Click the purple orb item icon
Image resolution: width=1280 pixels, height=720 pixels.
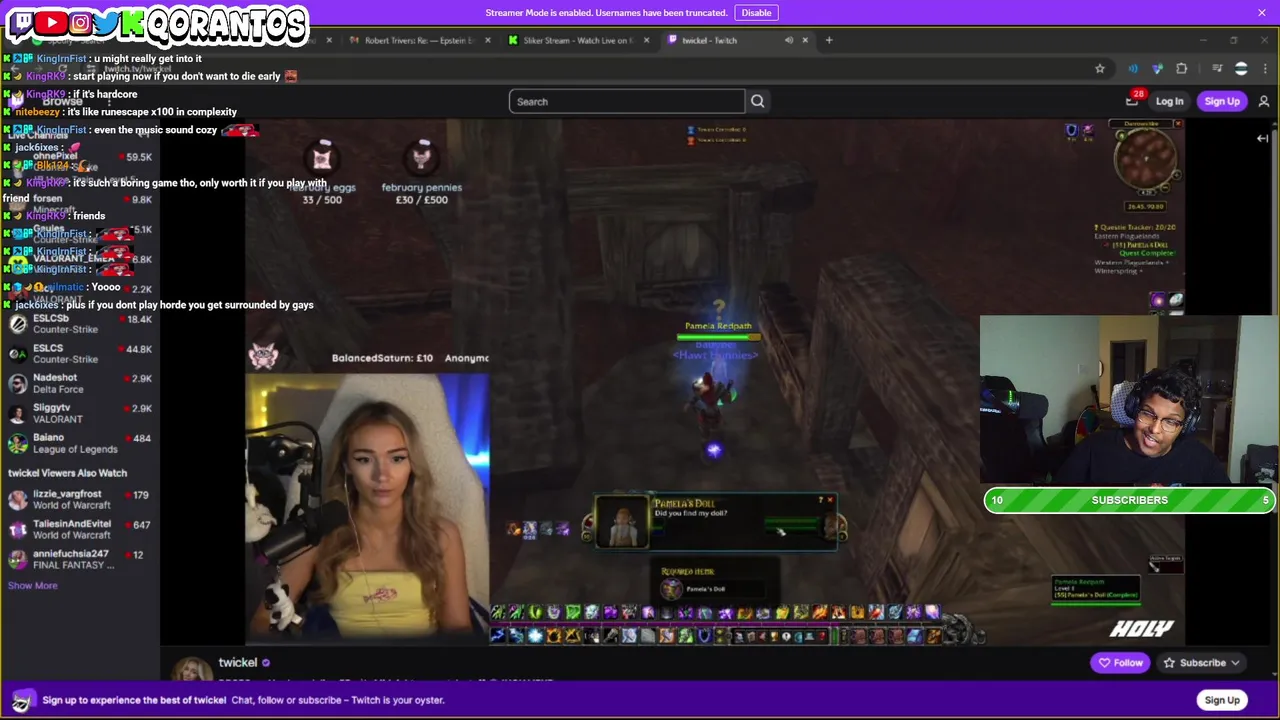coord(1158,299)
